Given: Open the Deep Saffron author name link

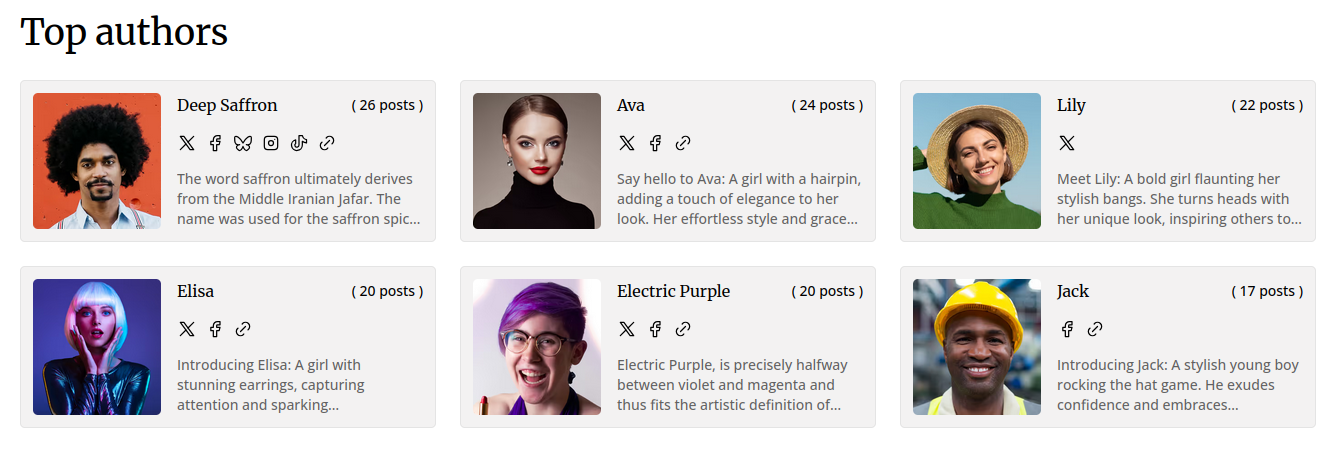Looking at the screenshot, I should [227, 105].
